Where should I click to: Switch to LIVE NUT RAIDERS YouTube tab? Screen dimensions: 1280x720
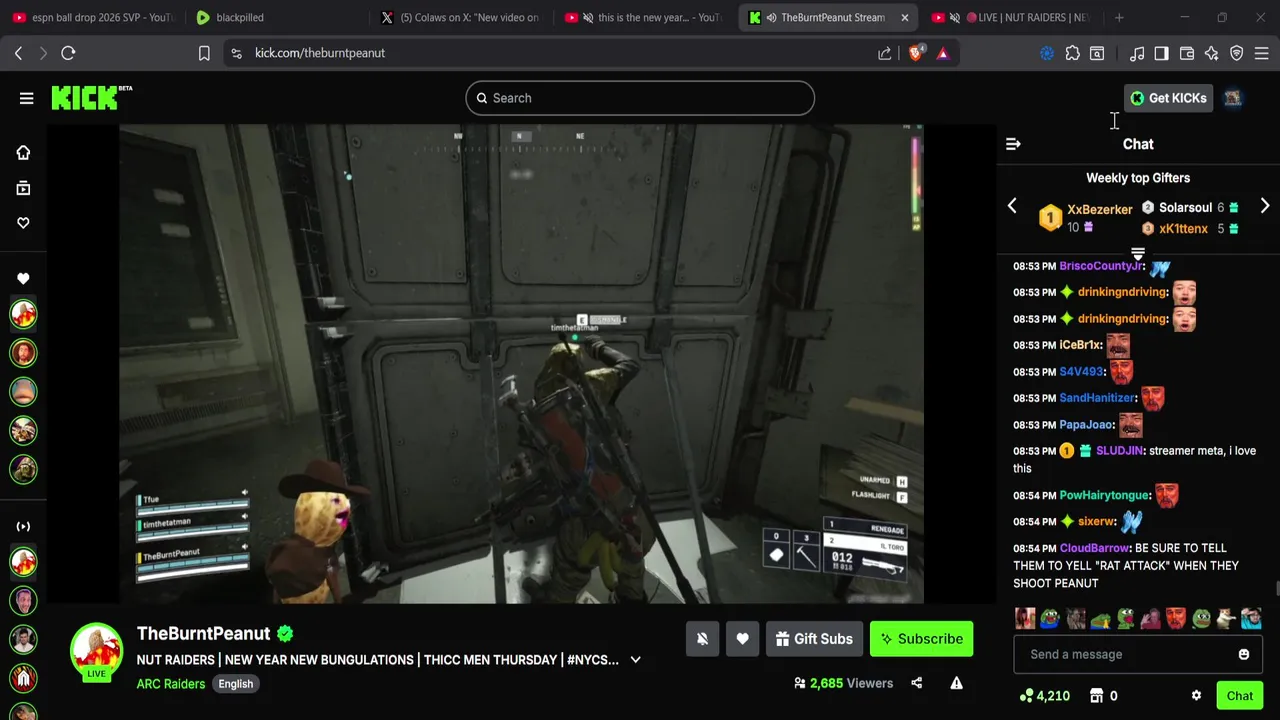point(1013,17)
